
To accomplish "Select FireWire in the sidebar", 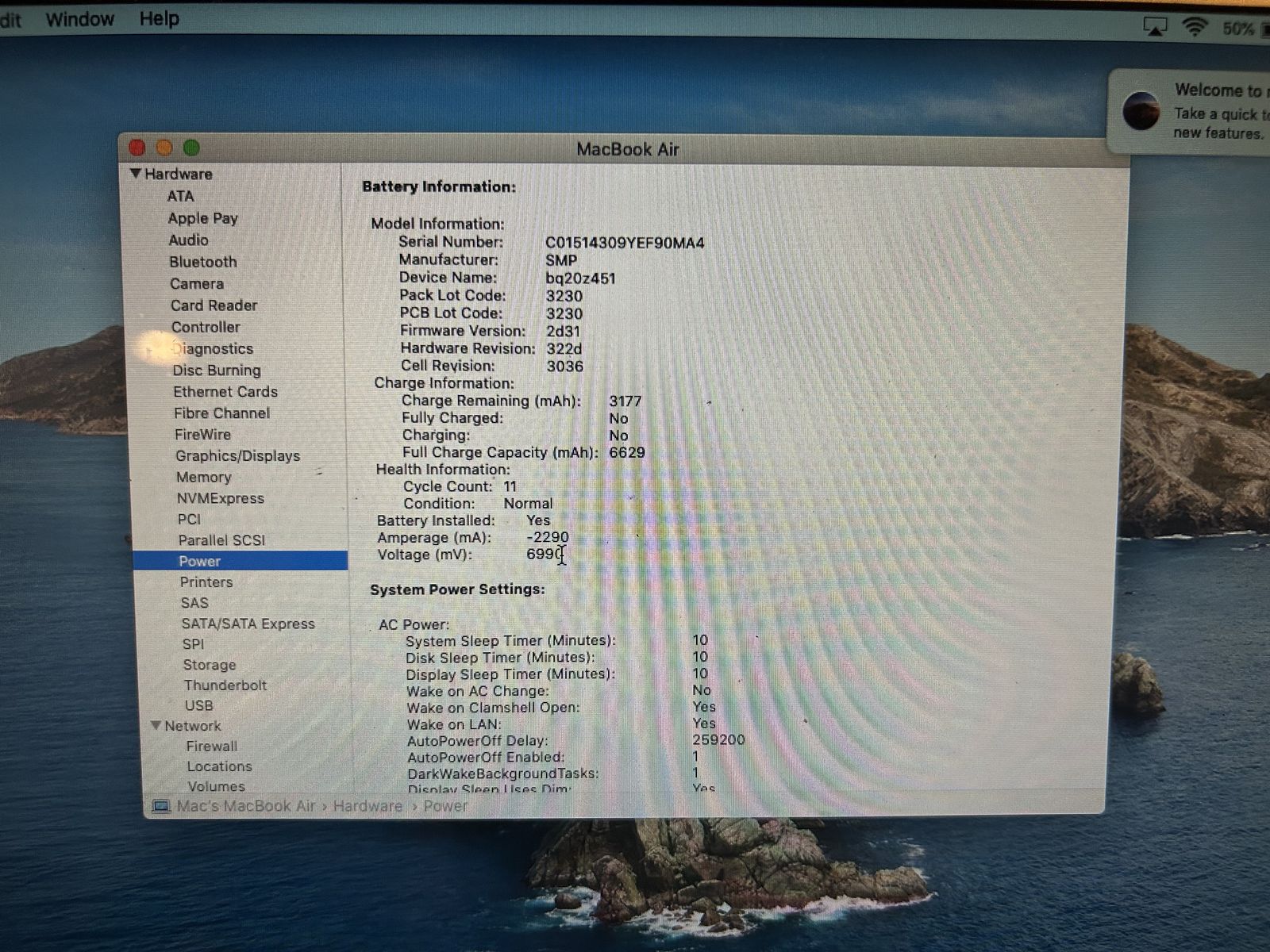I will click(x=202, y=434).
